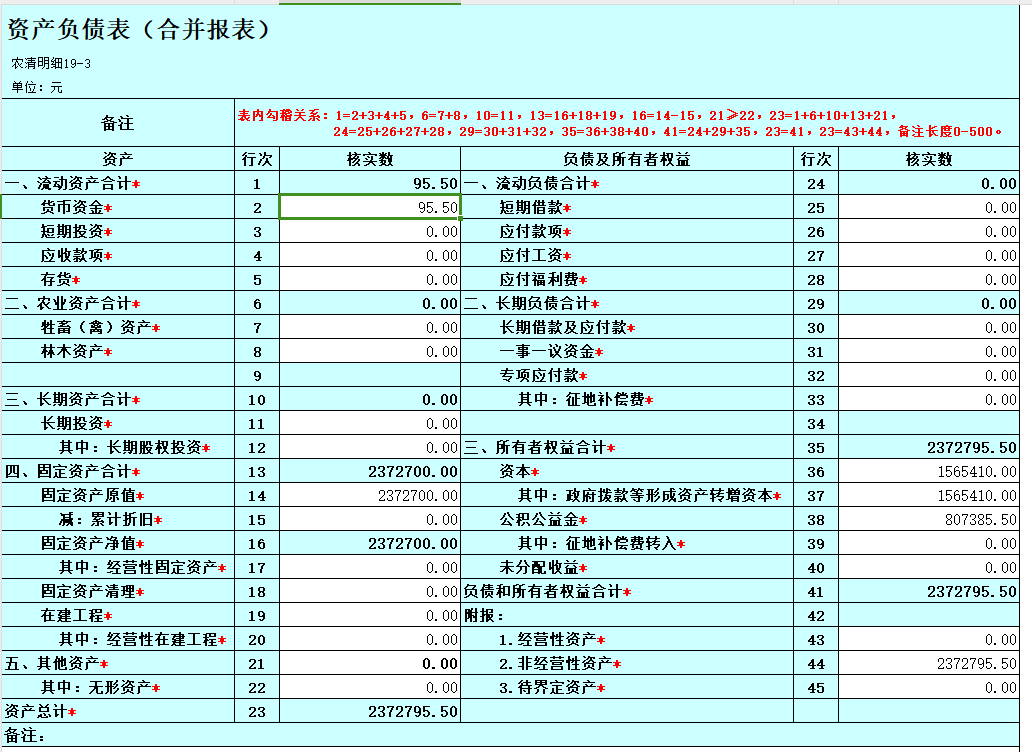Select the 短期借款 value cell in row 25
The image size is (1032, 752).
929,207
